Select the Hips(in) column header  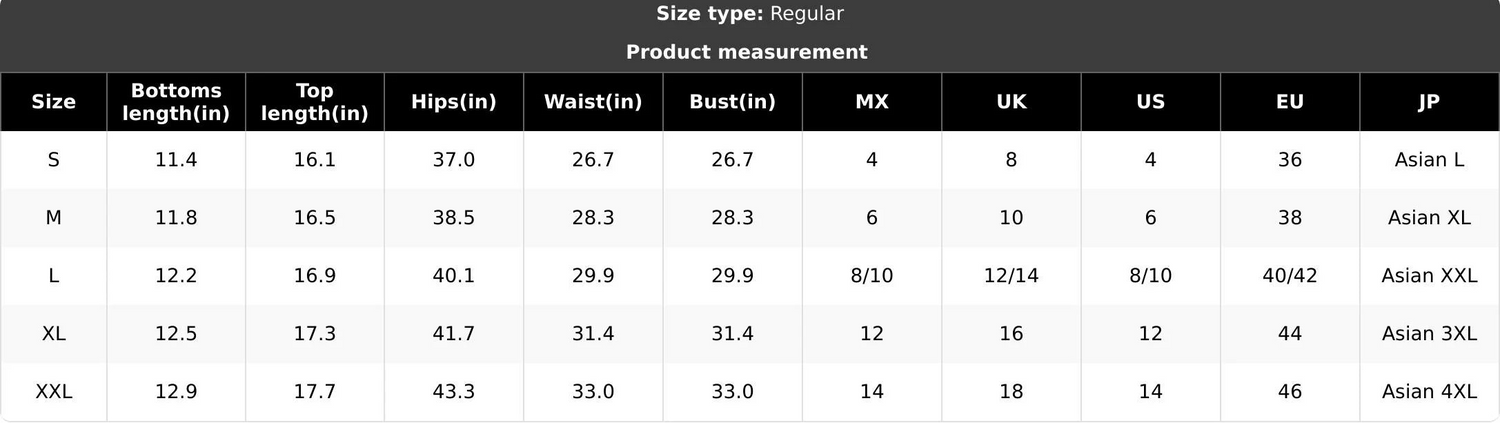click(x=454, y=102)
